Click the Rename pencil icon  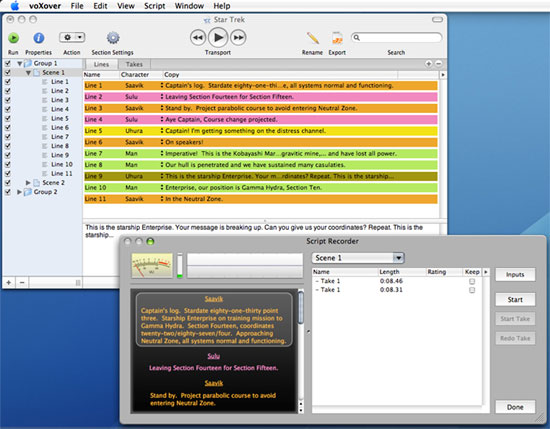coord(313,38)
